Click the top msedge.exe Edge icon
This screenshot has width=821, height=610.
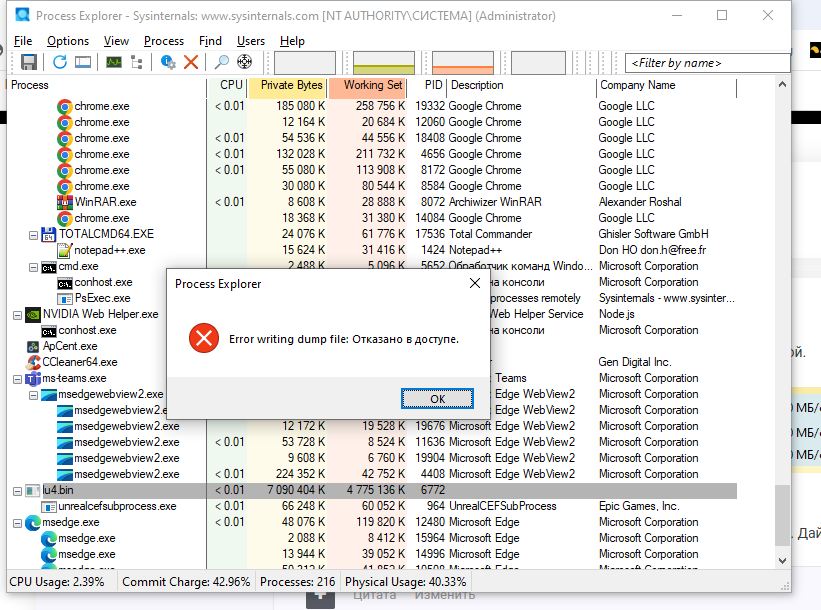coord(32,523)
